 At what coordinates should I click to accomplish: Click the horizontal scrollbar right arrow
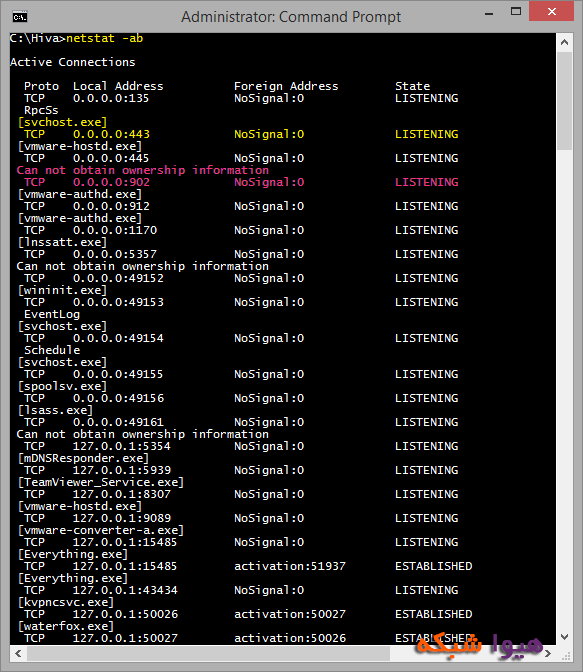click(x=548, y=654)
